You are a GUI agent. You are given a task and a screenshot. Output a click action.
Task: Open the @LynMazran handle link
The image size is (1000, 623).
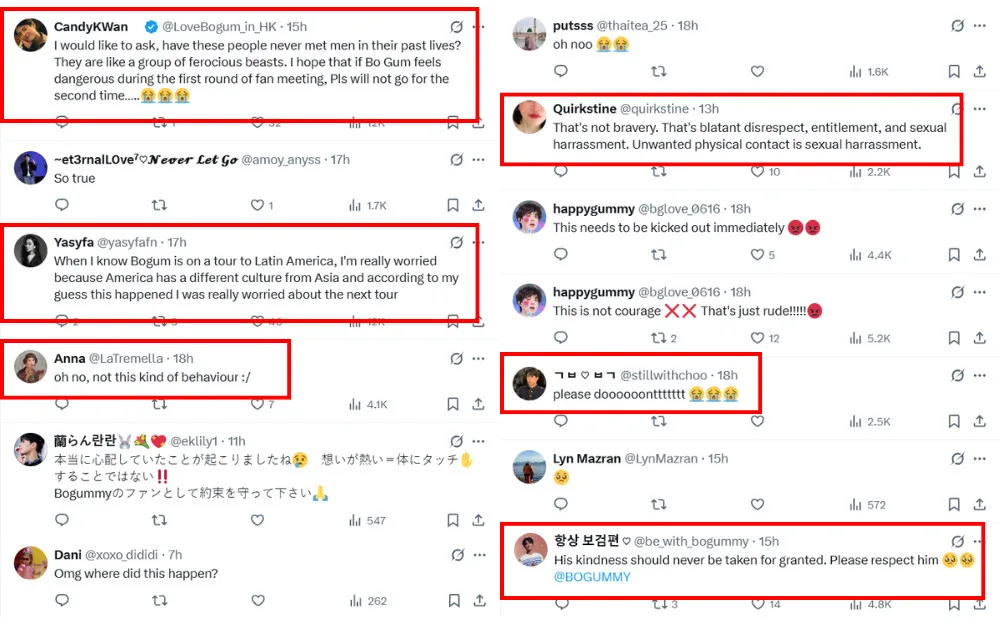pos(664,458)
